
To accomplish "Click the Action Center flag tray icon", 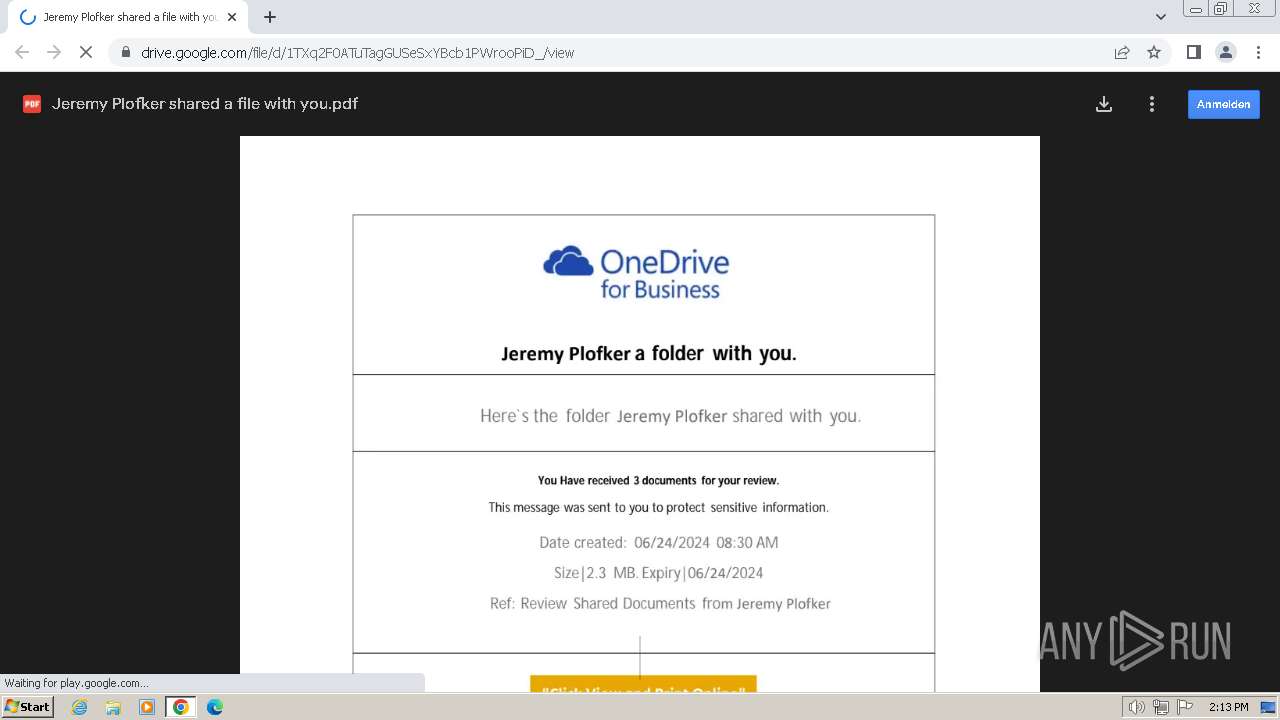I will (x=1185, y=707).
